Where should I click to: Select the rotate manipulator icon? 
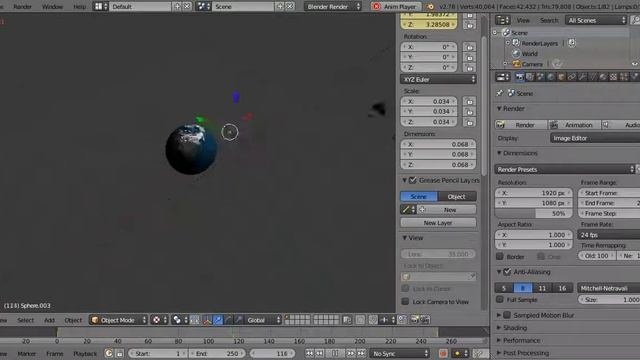pos(228,320)
